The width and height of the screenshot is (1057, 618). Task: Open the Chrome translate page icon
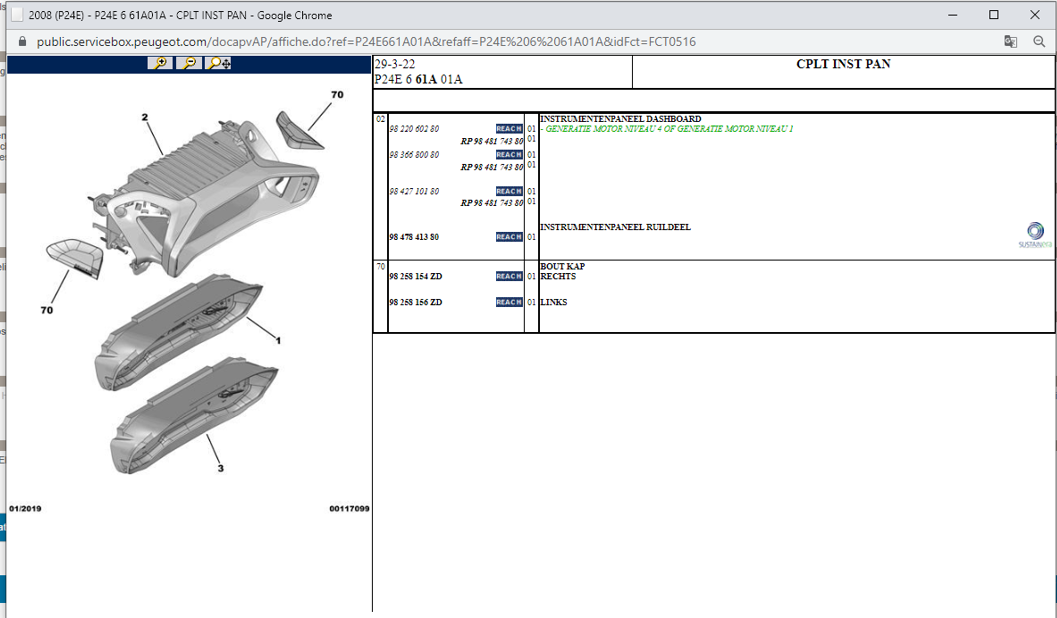point(1010,42)
